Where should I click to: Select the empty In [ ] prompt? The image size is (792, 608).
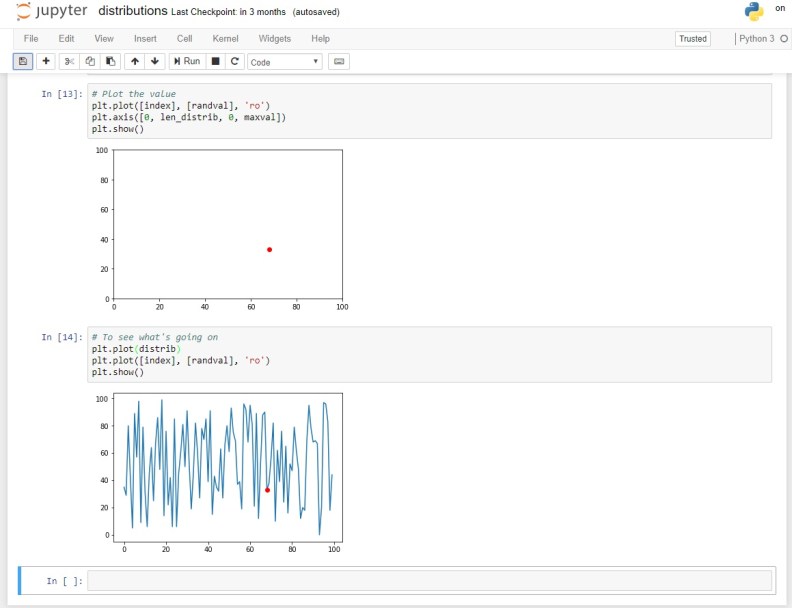(65, 581)
